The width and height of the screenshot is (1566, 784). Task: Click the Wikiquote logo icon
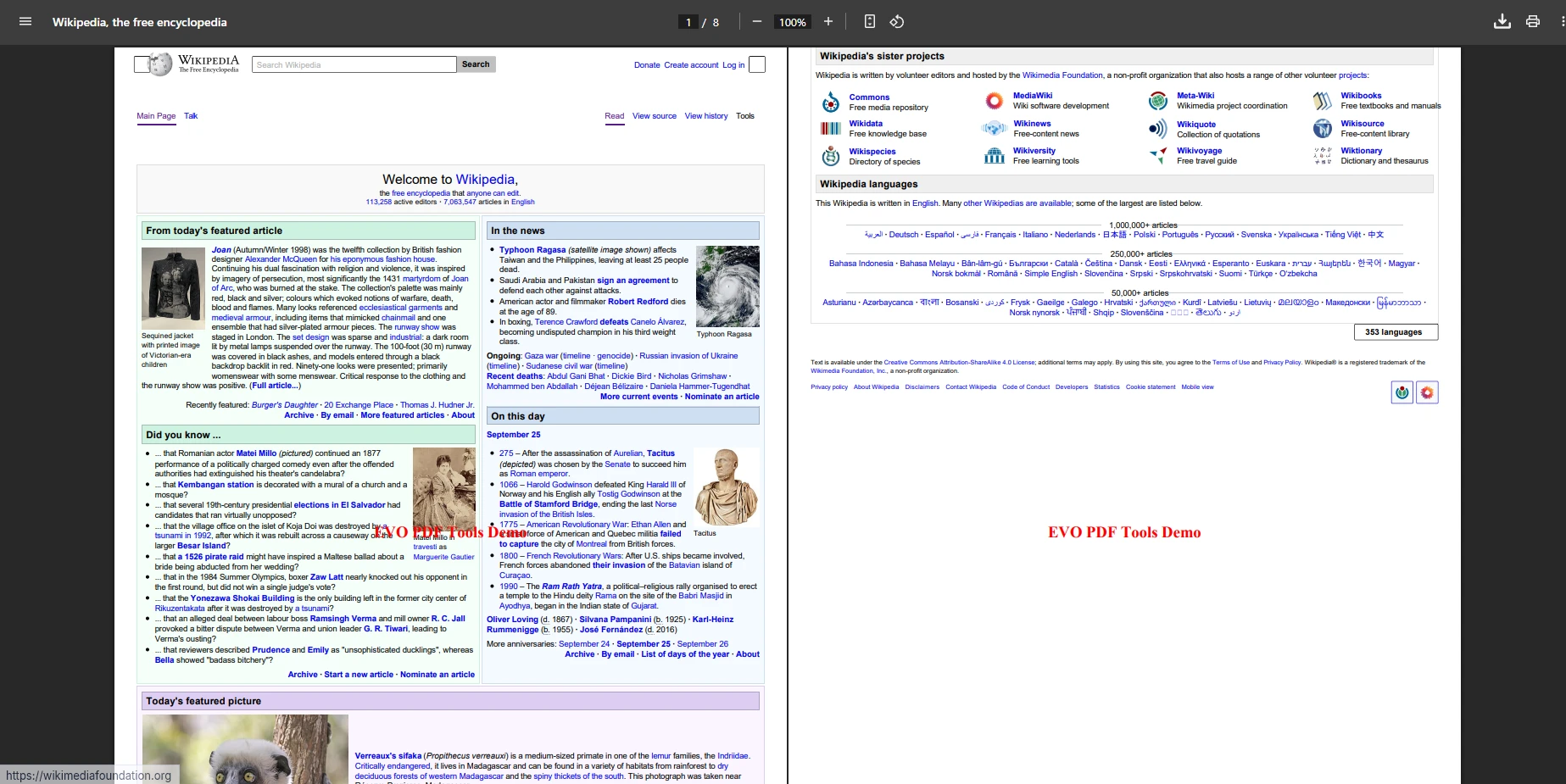click(x=1157, y=129)
